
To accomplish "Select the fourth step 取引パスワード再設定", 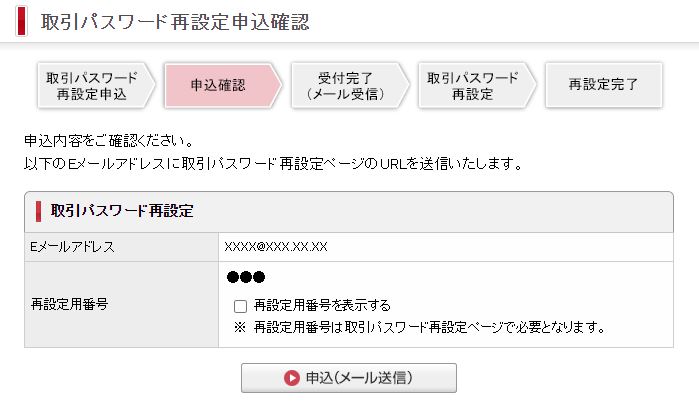I will pyautogui.click(x=472, y=85).
